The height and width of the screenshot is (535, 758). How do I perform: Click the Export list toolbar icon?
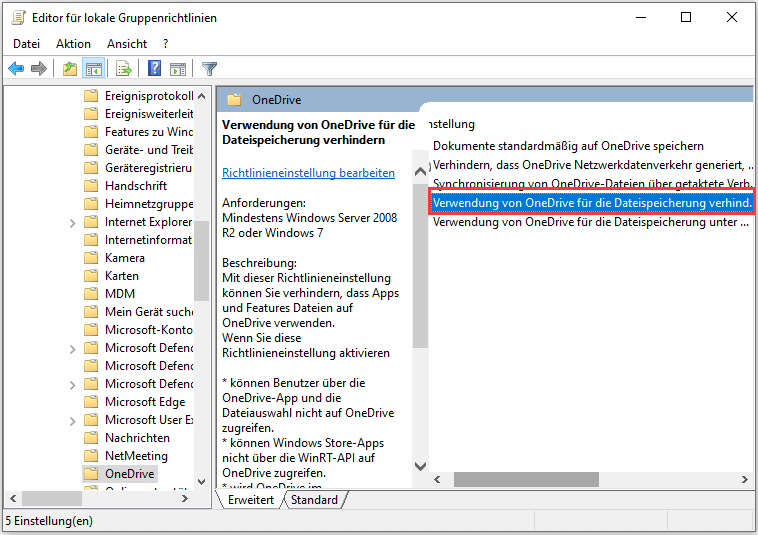pyautogui.click(x=124, y=69)
